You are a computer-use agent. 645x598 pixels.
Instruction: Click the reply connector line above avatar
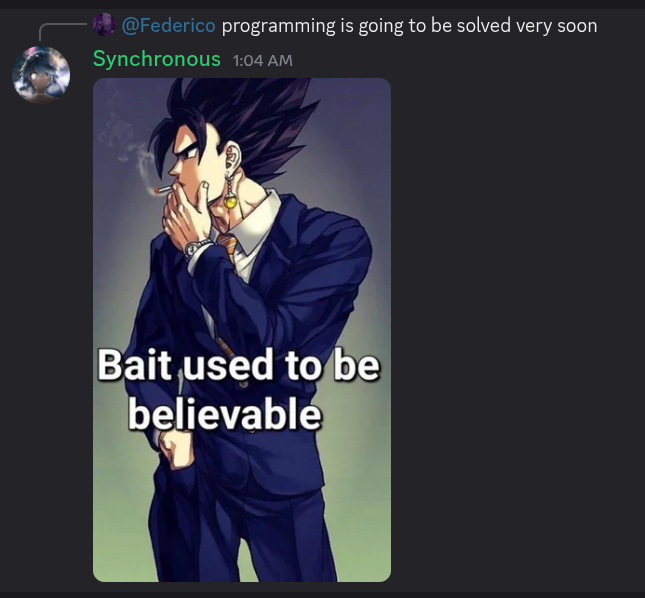62,32
